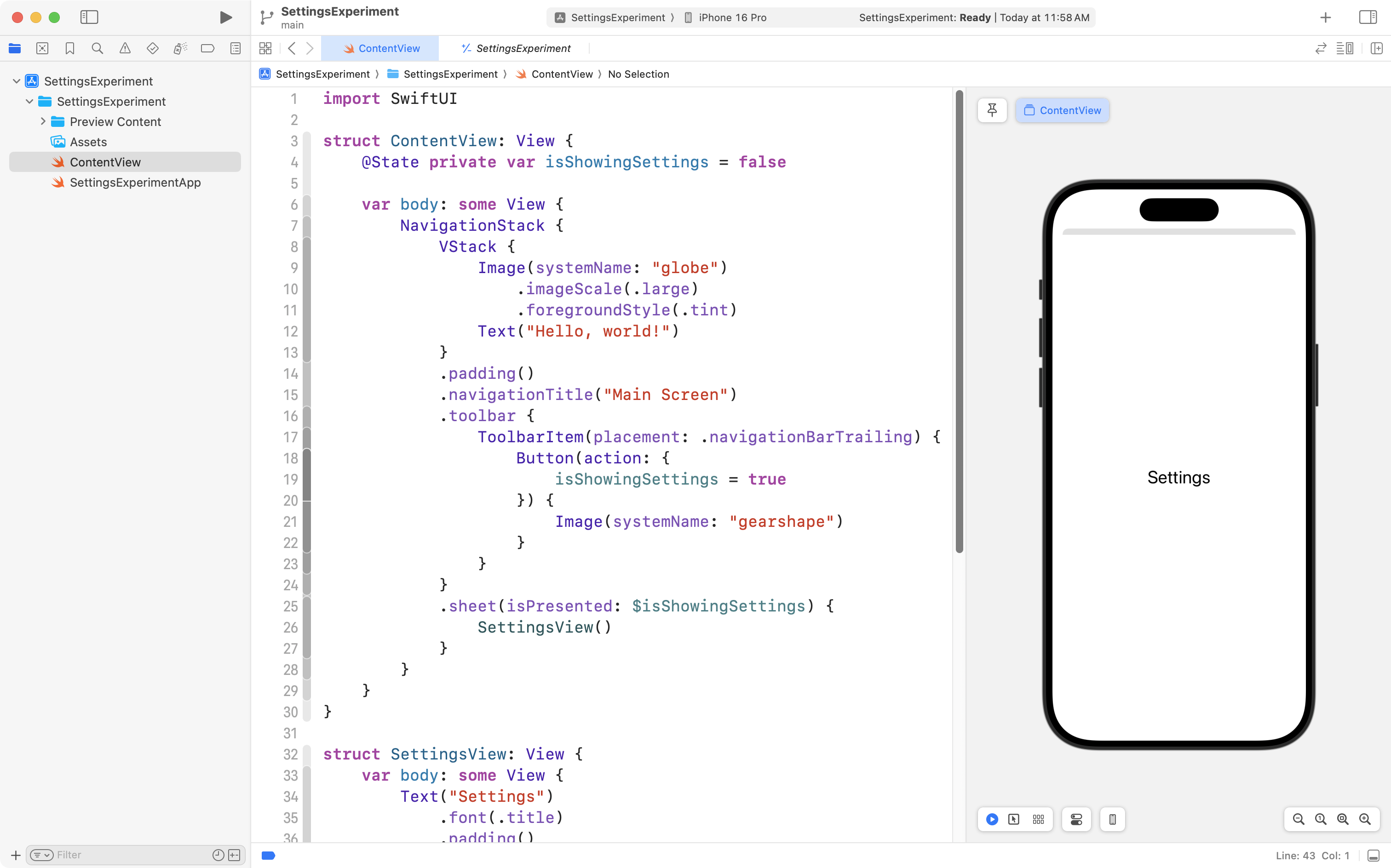Open the Issue navigator warning icon

tap(125, 48)
